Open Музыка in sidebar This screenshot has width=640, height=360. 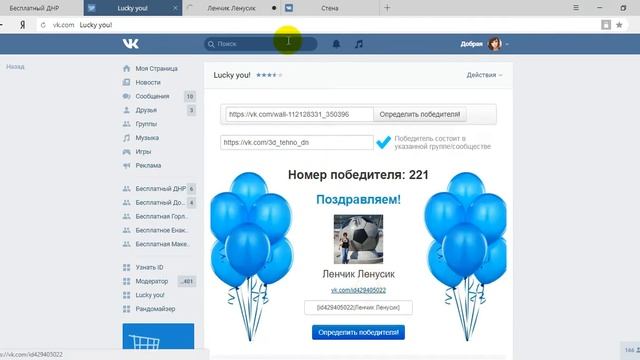pyautogui.click(x=147, y=138)
